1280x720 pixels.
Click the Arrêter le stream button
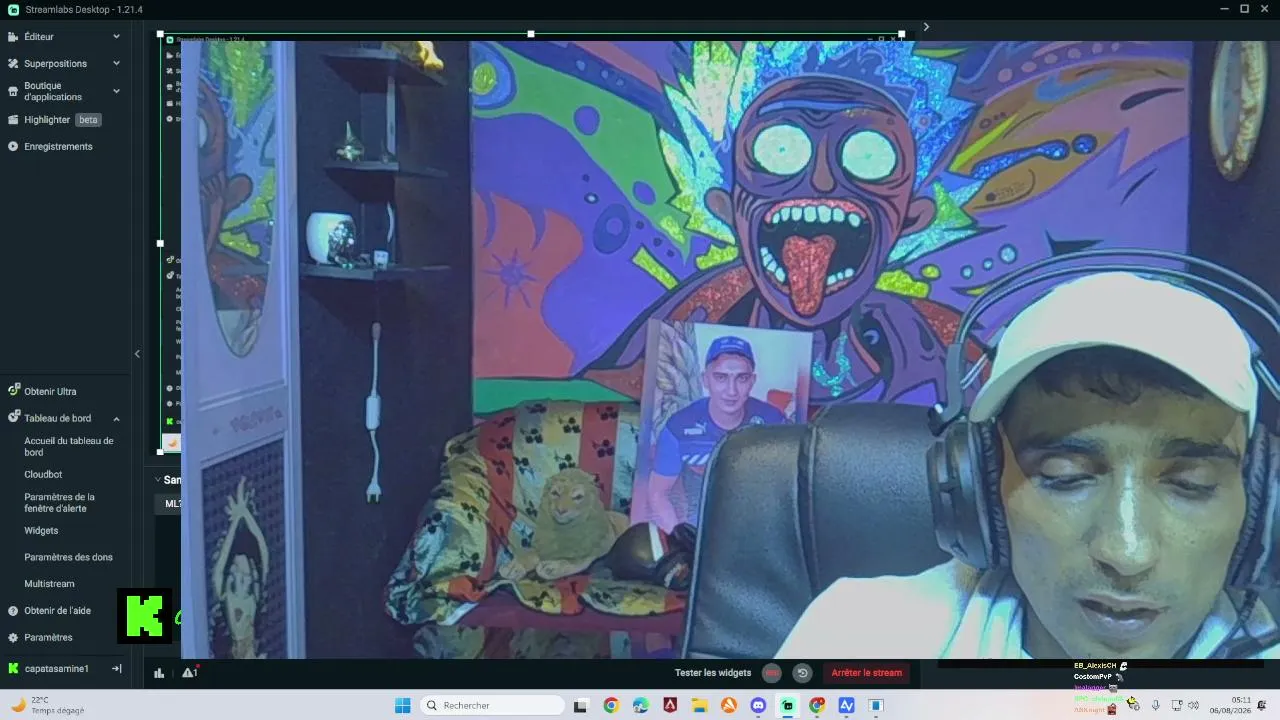(867, 673)
